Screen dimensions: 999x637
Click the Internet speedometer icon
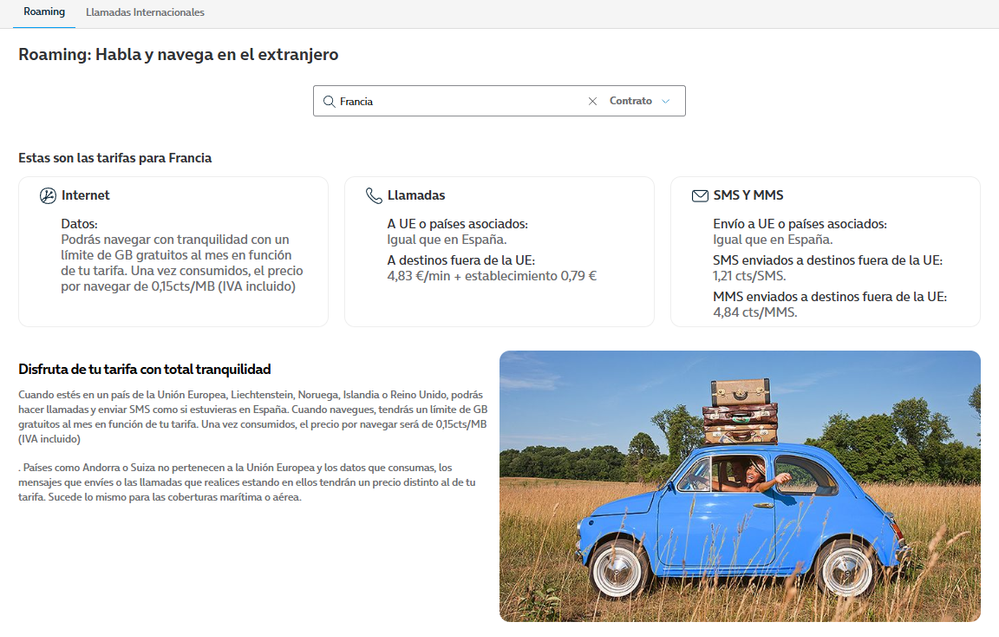pyautogui.click(x=47, y=196)
